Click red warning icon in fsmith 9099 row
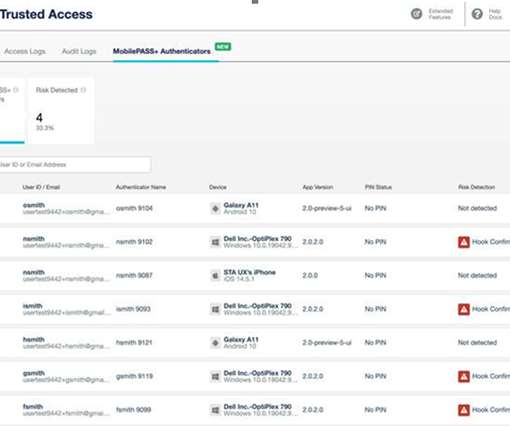The image size is (510, 426). 464,410
